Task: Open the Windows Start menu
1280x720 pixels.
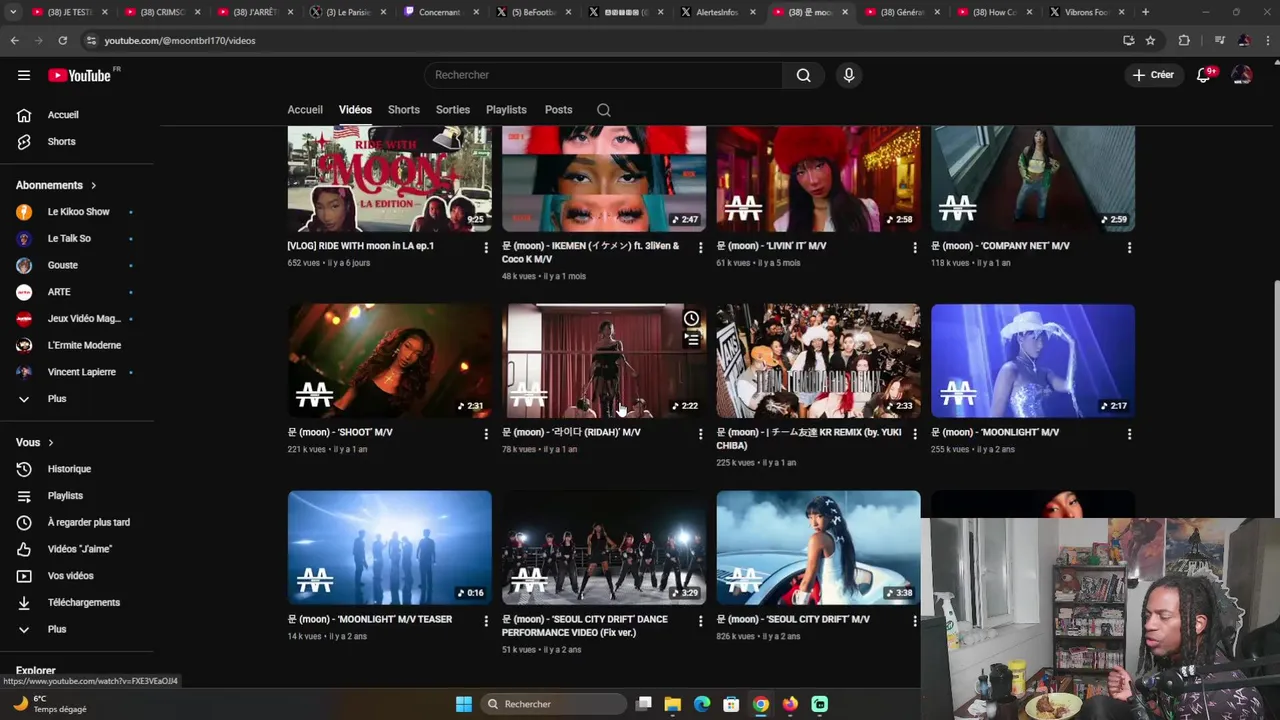Action: pyautogui.click(x=464, y=704)
